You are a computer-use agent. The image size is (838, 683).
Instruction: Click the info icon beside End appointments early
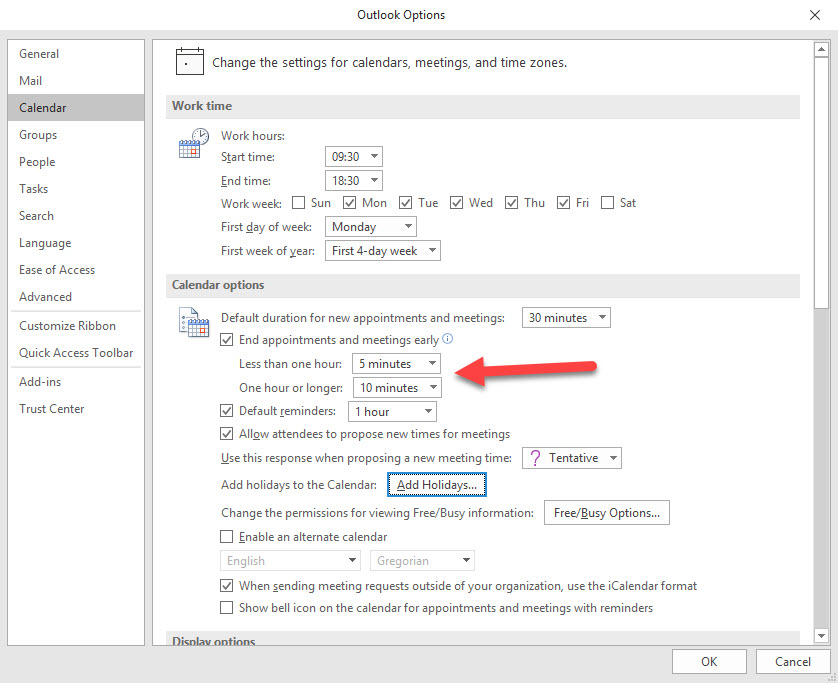(x=448, y=338)
